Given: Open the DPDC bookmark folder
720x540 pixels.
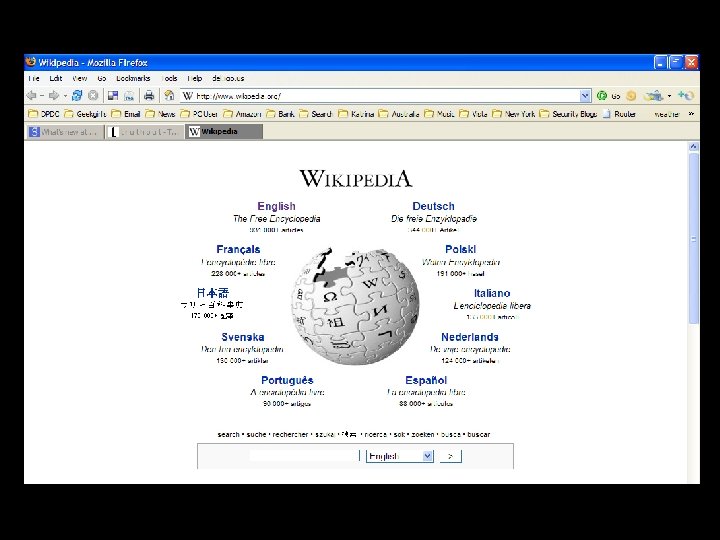Looking at the screenshot, I should [44, 114].
